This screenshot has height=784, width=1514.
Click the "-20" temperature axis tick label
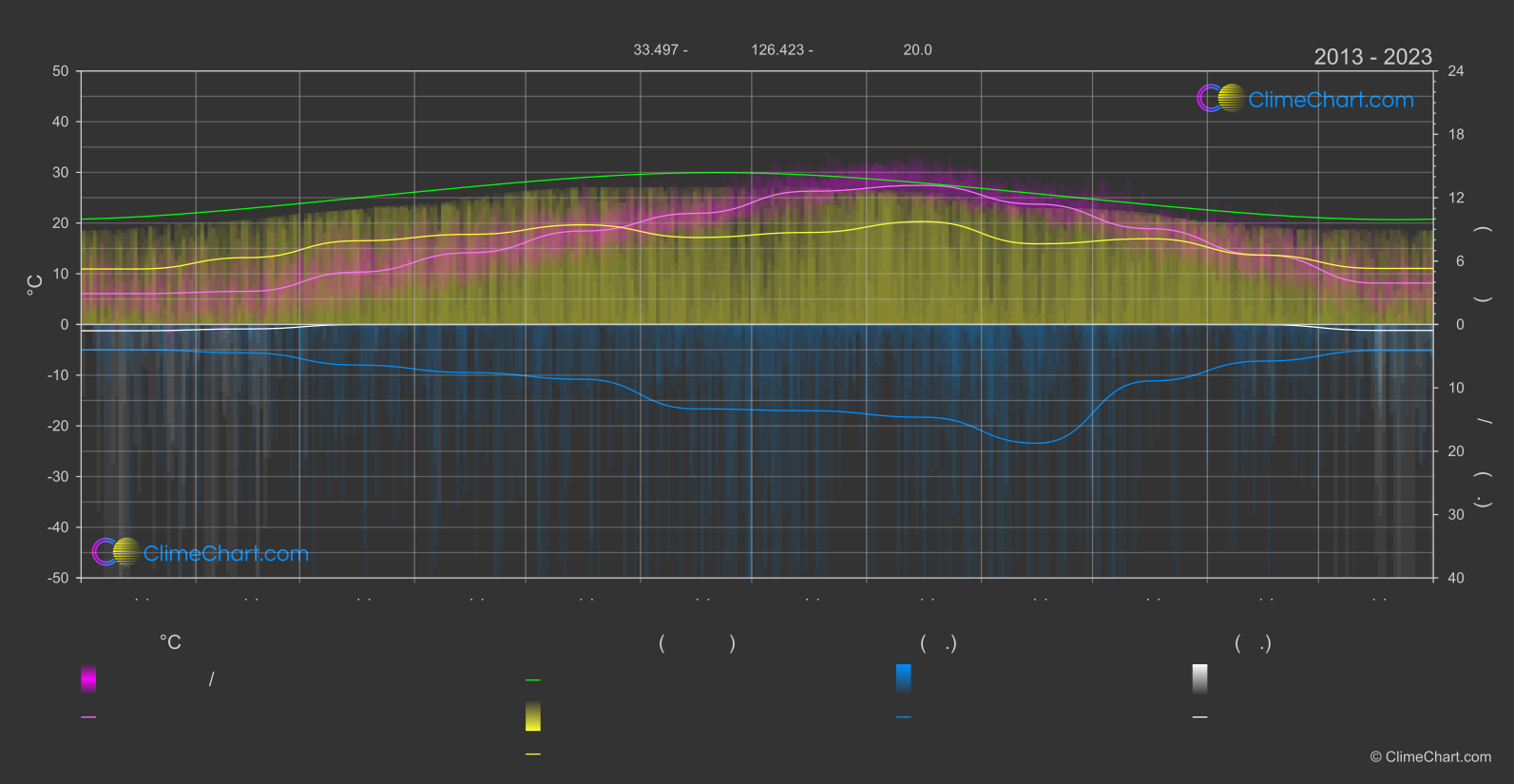(x=57, y=426)
